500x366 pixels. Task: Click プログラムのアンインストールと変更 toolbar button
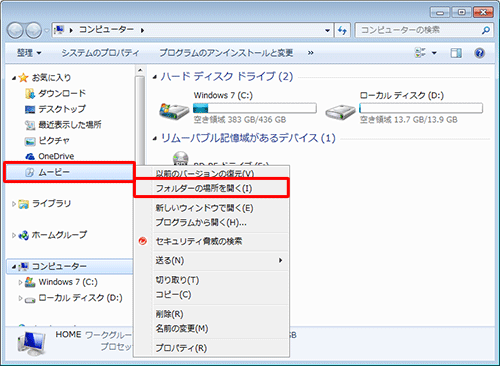click(226, 53)
